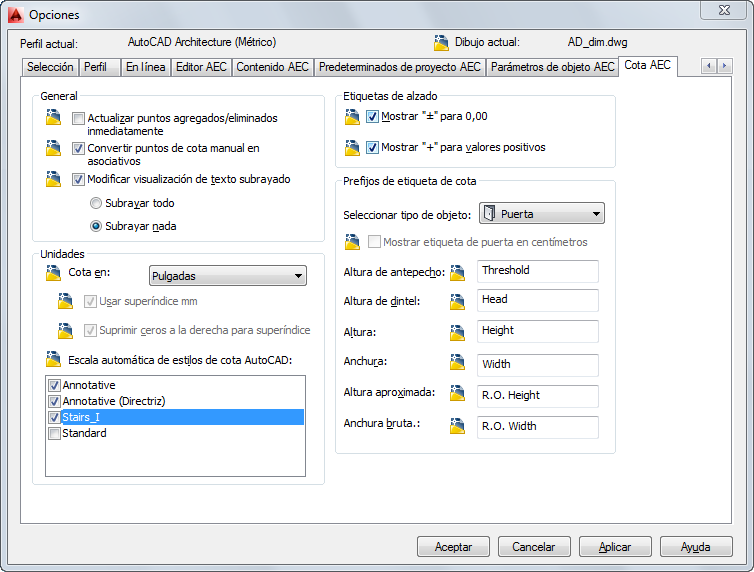
Task: Click drawing icon beside Mostrar + para valores positivos
Action: click(x=352, y=148)
